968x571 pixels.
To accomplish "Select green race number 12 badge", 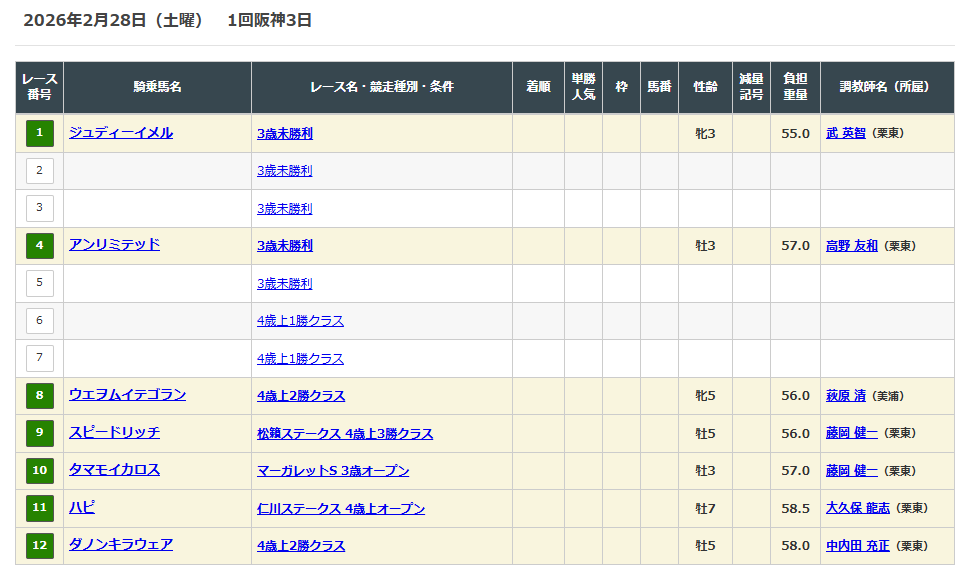I will click(40, 546).
